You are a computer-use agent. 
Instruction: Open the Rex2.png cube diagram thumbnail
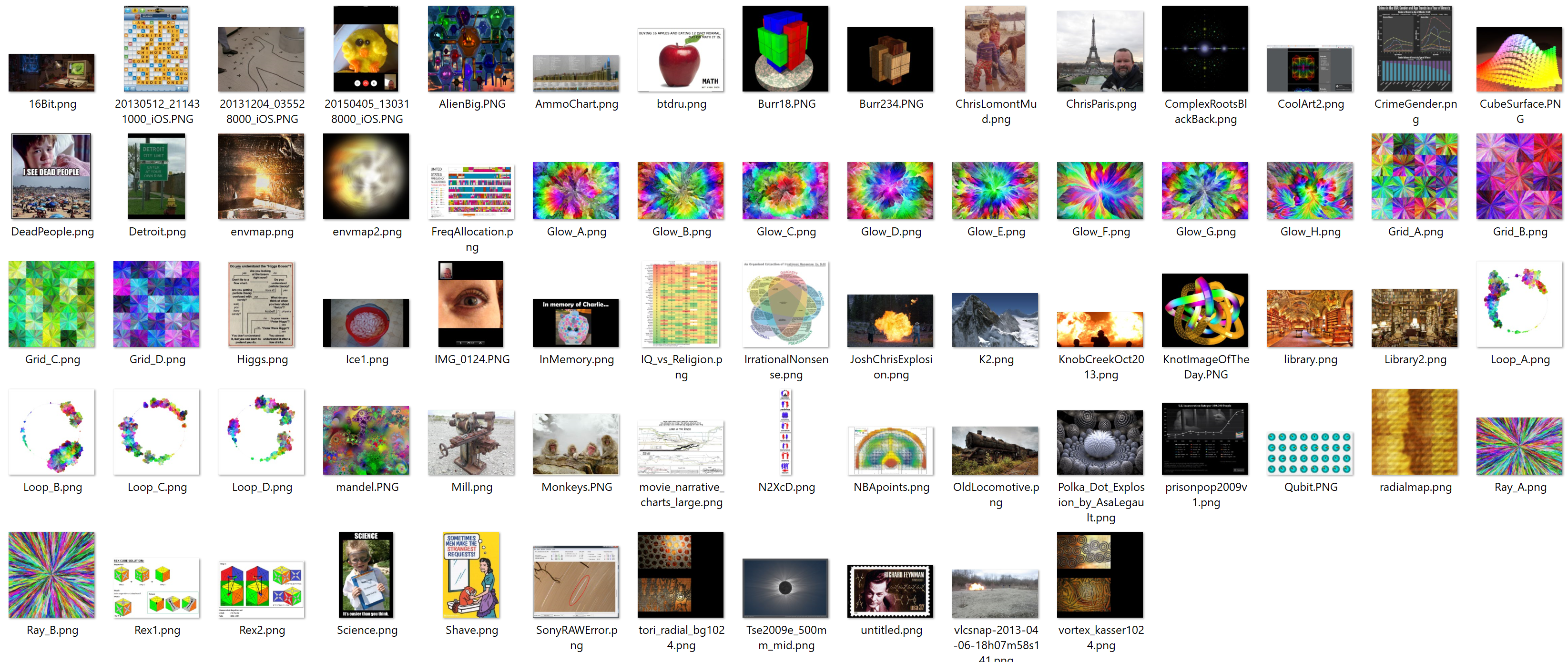(261, 589)
